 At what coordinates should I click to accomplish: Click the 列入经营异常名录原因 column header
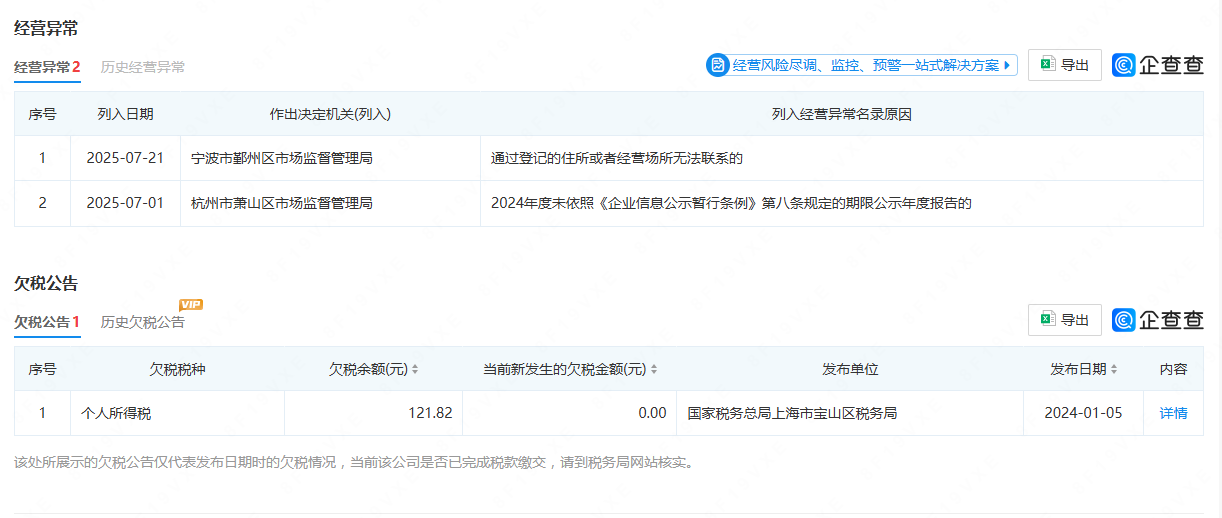(x=842, y=114)
